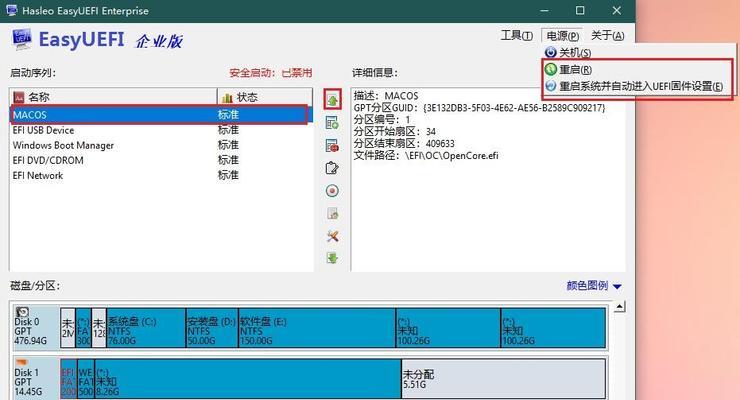This screenshot has height=400, width=740.
Task: Select the 未知 8.26G partition on Disk 1
Action: 248,379
